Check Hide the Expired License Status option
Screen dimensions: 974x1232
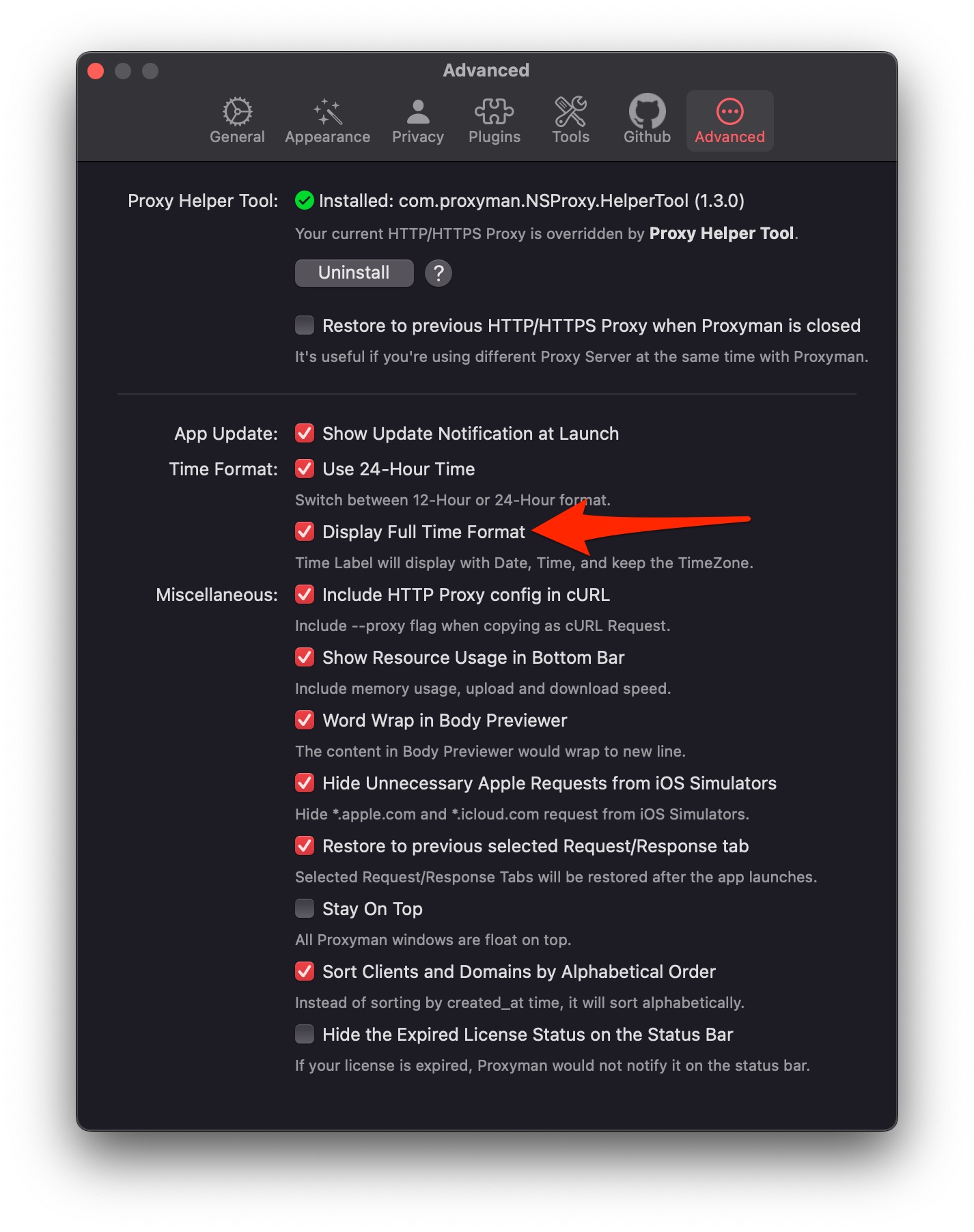[305, 1034]
